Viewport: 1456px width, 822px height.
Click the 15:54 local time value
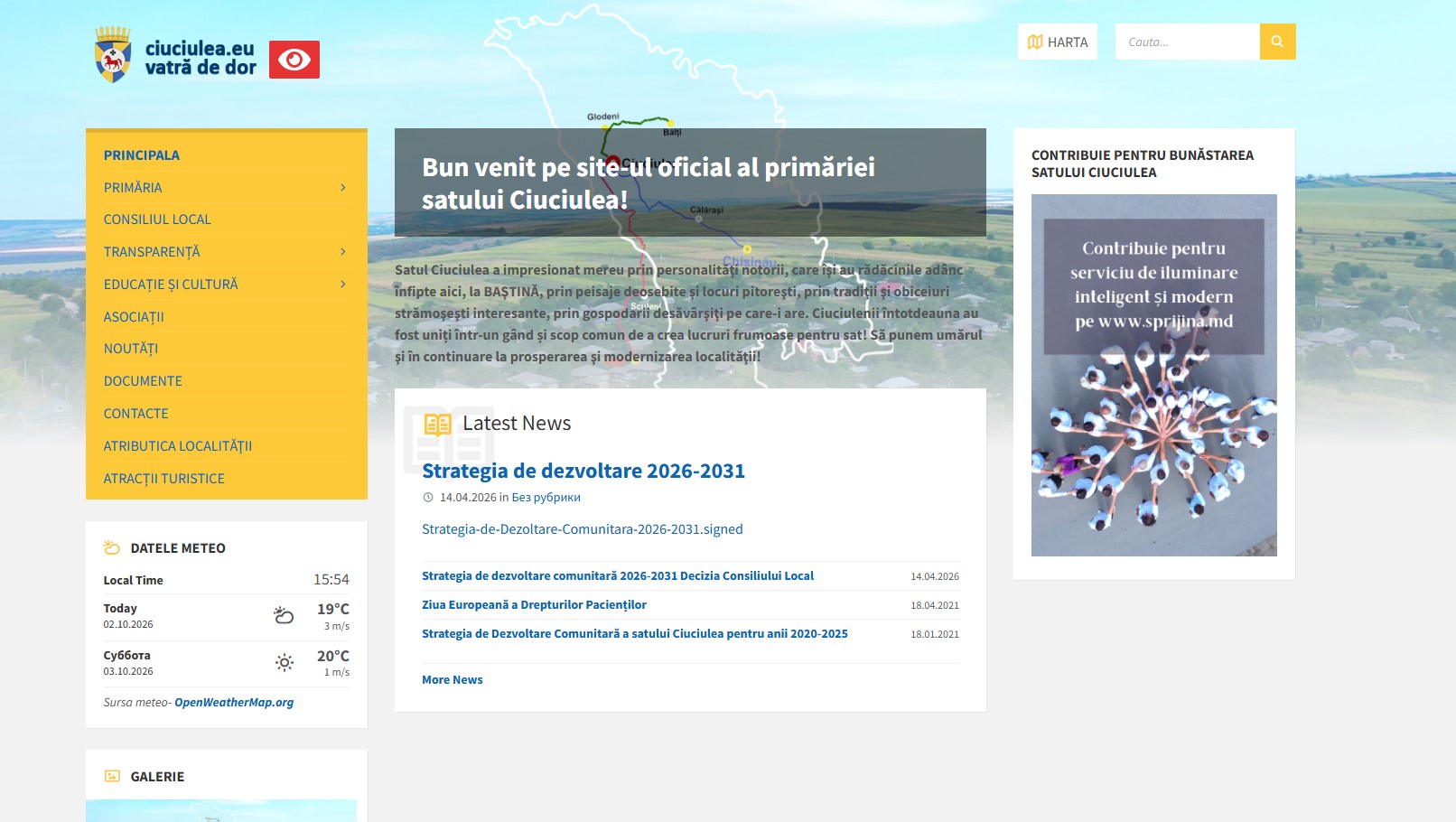[x=331, y=579]
